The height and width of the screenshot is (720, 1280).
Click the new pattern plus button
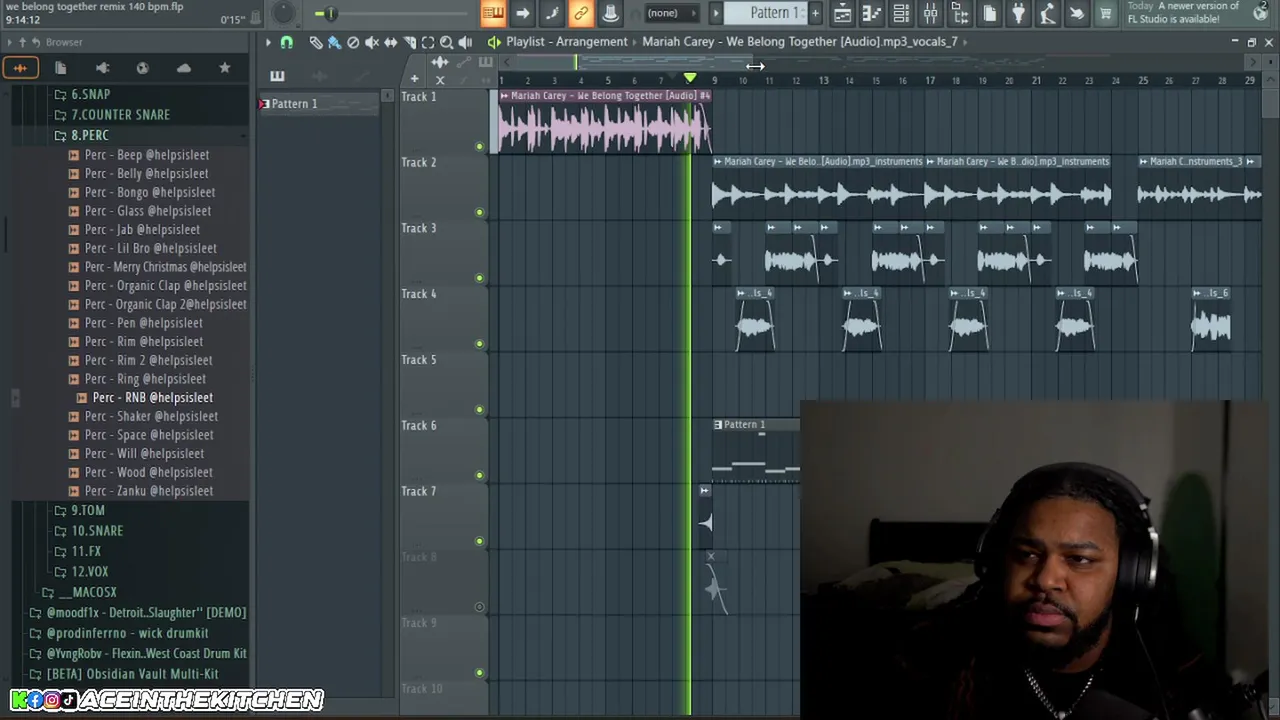[x=816, y=13]
